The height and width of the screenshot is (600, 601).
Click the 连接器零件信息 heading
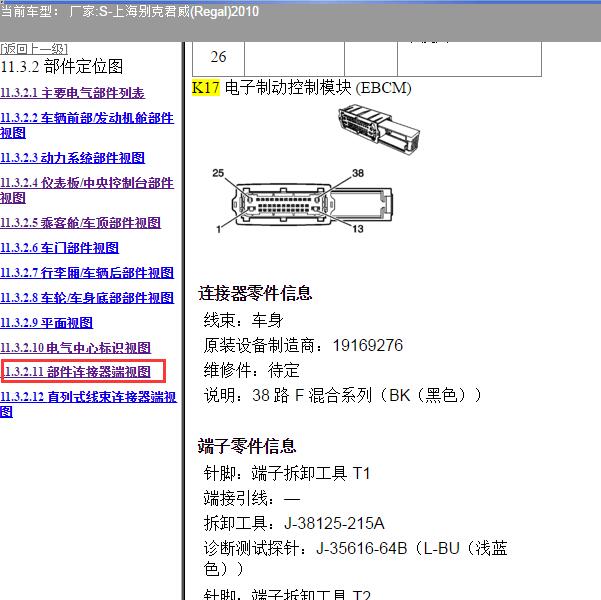pos(255,293)
